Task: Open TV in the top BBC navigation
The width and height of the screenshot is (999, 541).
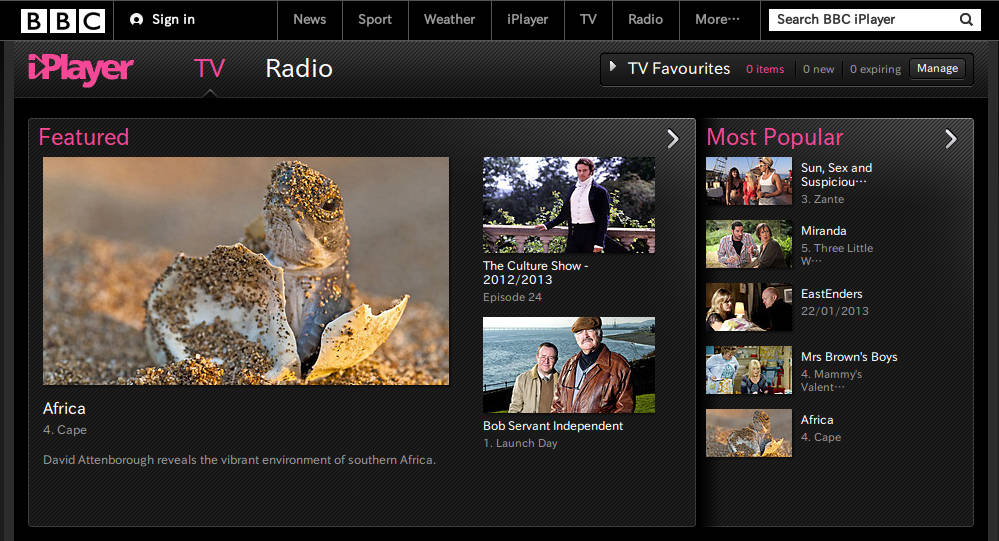Action: (588, 20)
